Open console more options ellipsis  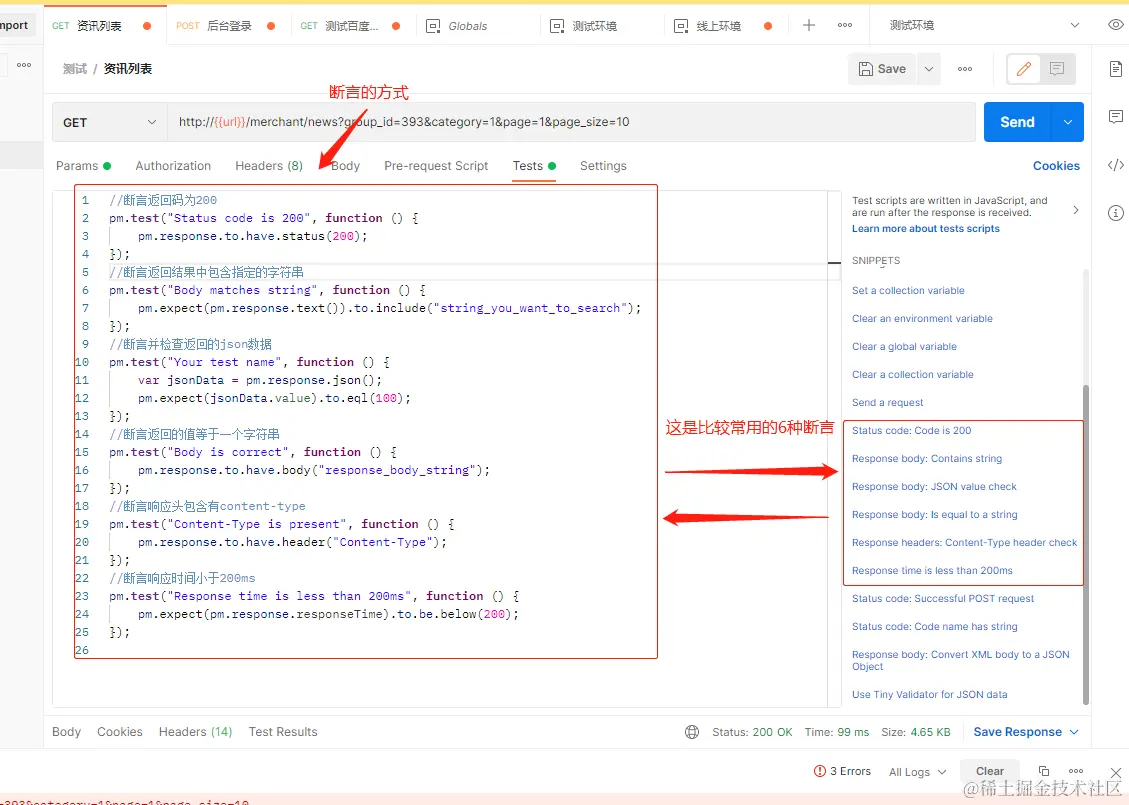[1076, 770]
